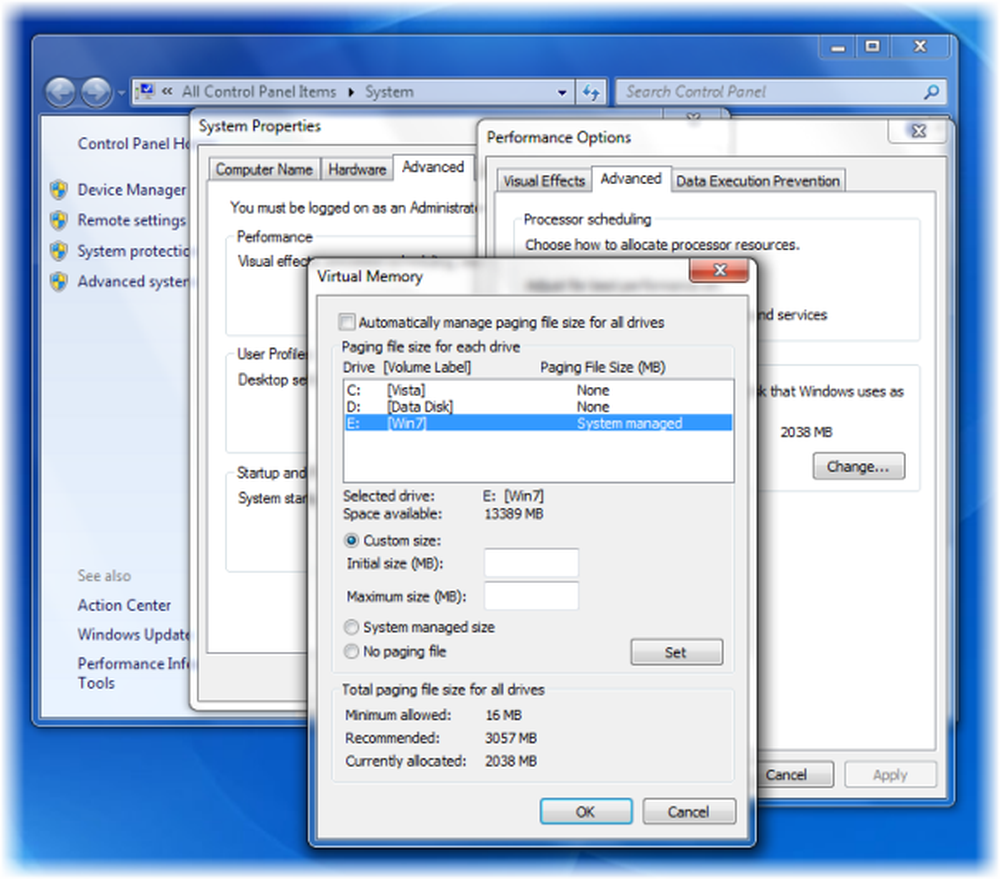Open the Data Execution Prevention tab

pos(758,181)
